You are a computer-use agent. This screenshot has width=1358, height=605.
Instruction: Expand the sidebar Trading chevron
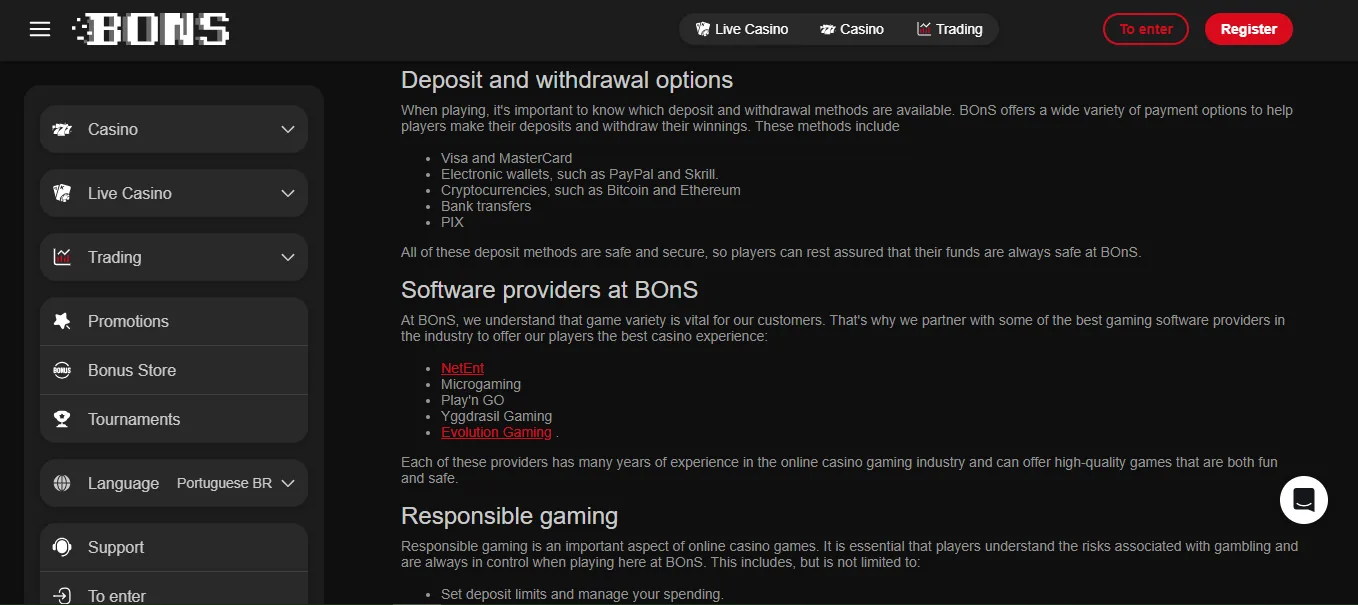pyautogui.click(x=288, y=257)
